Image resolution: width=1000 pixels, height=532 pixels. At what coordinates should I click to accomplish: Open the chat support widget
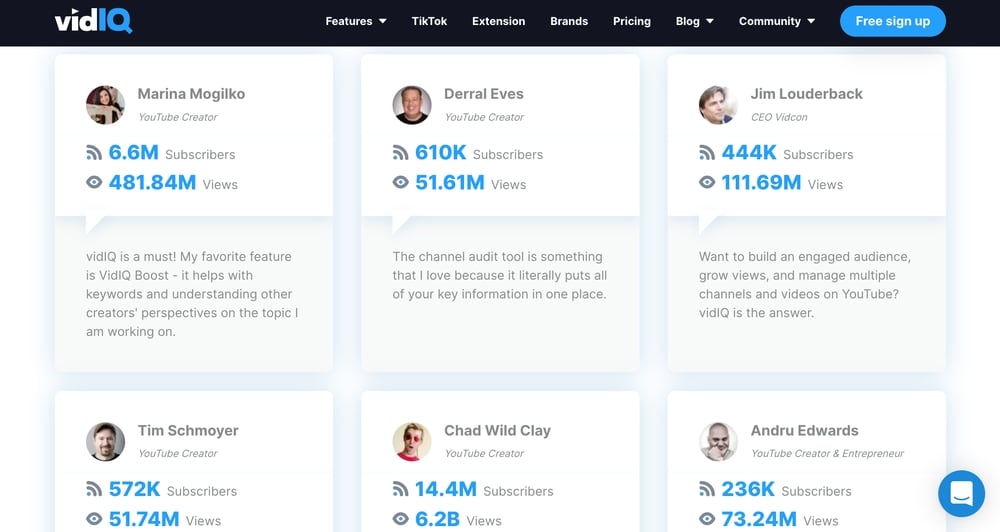click(961, 493)
